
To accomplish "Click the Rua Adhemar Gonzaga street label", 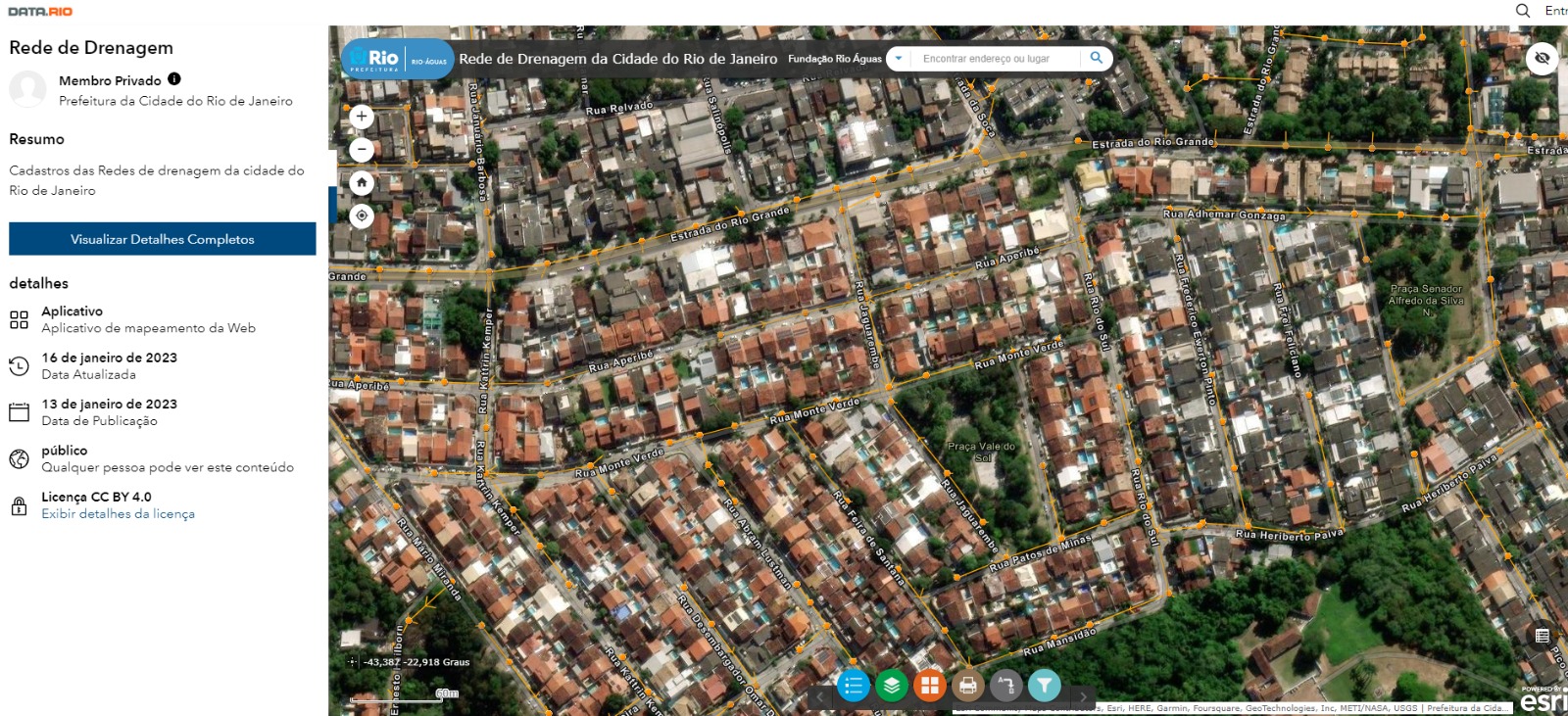I will pos(1224,215).
